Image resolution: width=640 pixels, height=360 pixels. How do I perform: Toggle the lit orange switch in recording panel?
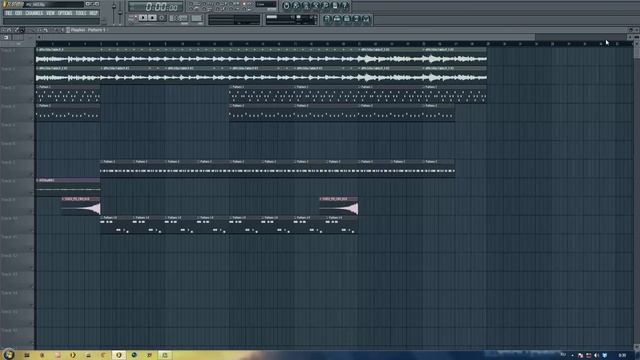pos(244,4)
